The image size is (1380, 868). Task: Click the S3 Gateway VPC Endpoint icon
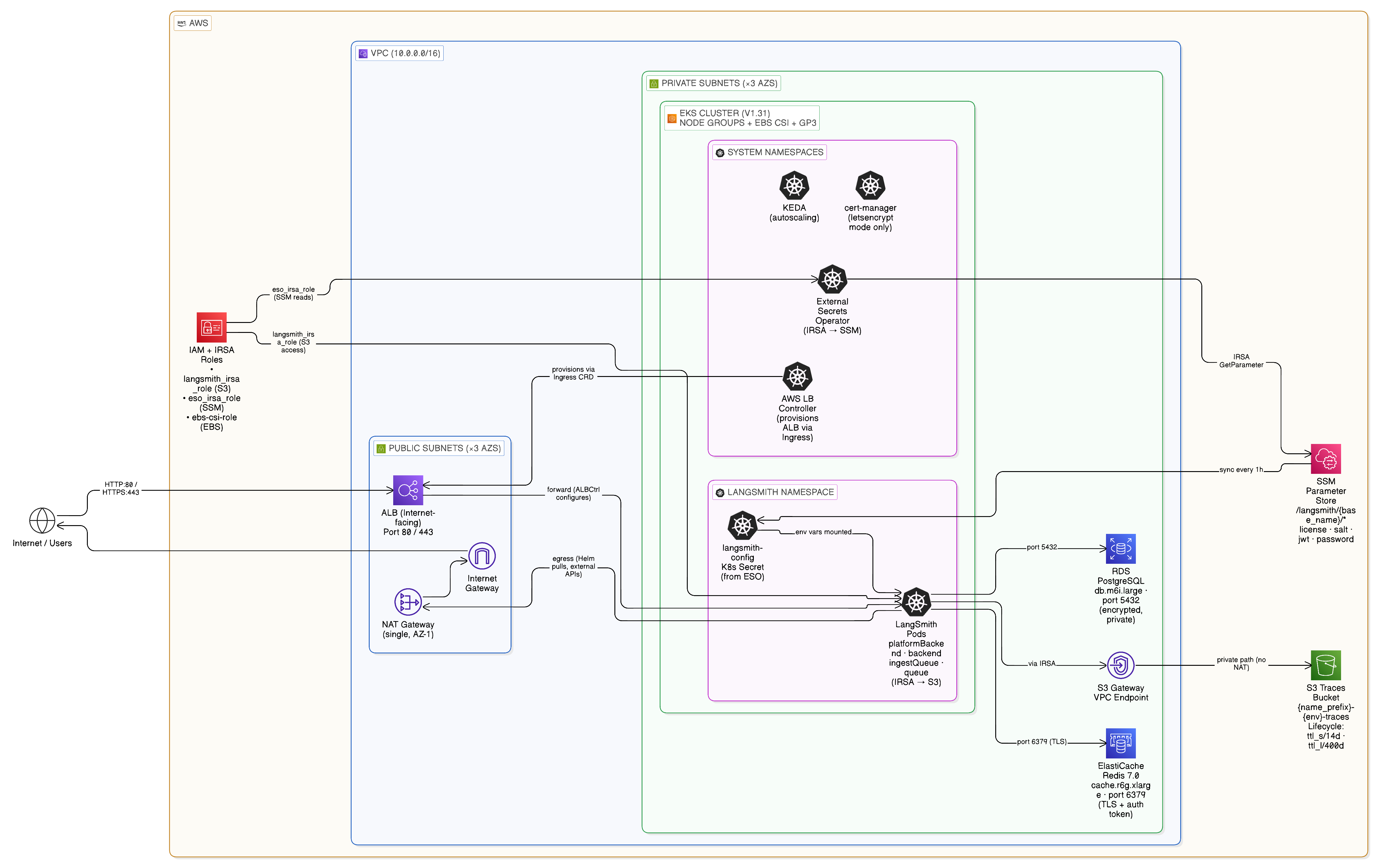coord(1121,665)
